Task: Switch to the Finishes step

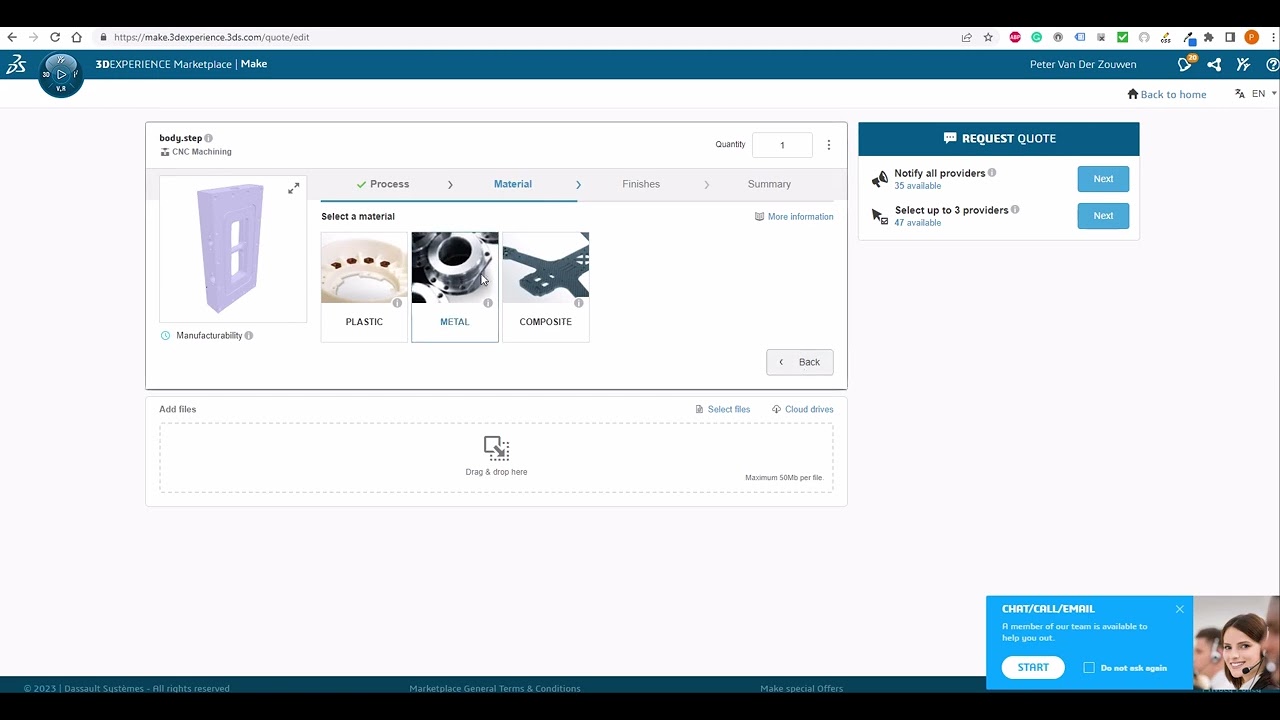Action: (641, 184)
